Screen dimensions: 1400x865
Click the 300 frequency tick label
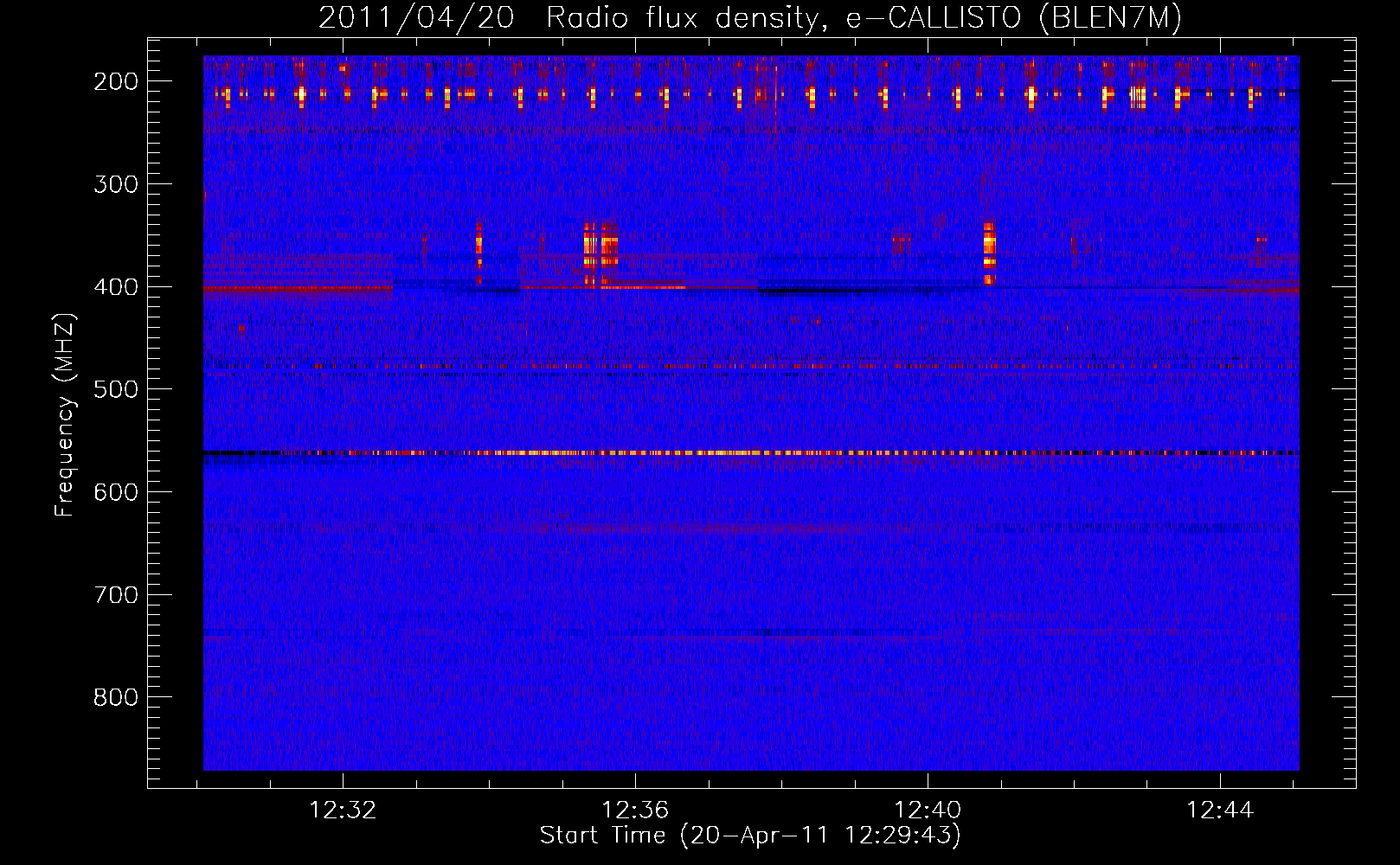(116, 184)
